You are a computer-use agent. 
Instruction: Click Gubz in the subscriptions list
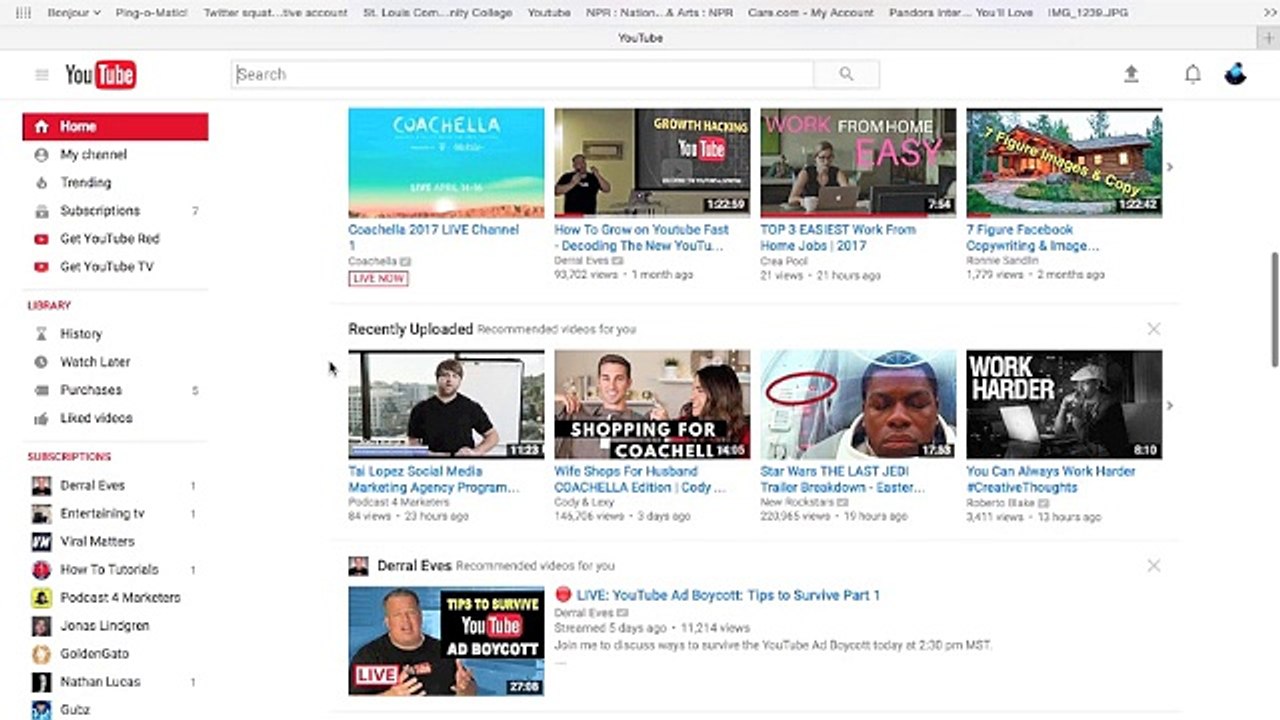(75, 710)
